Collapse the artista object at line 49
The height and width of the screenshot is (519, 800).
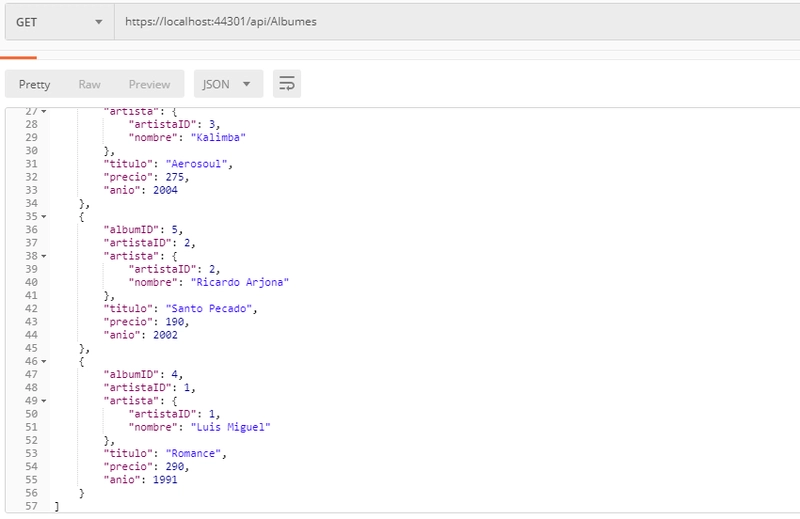44,401
